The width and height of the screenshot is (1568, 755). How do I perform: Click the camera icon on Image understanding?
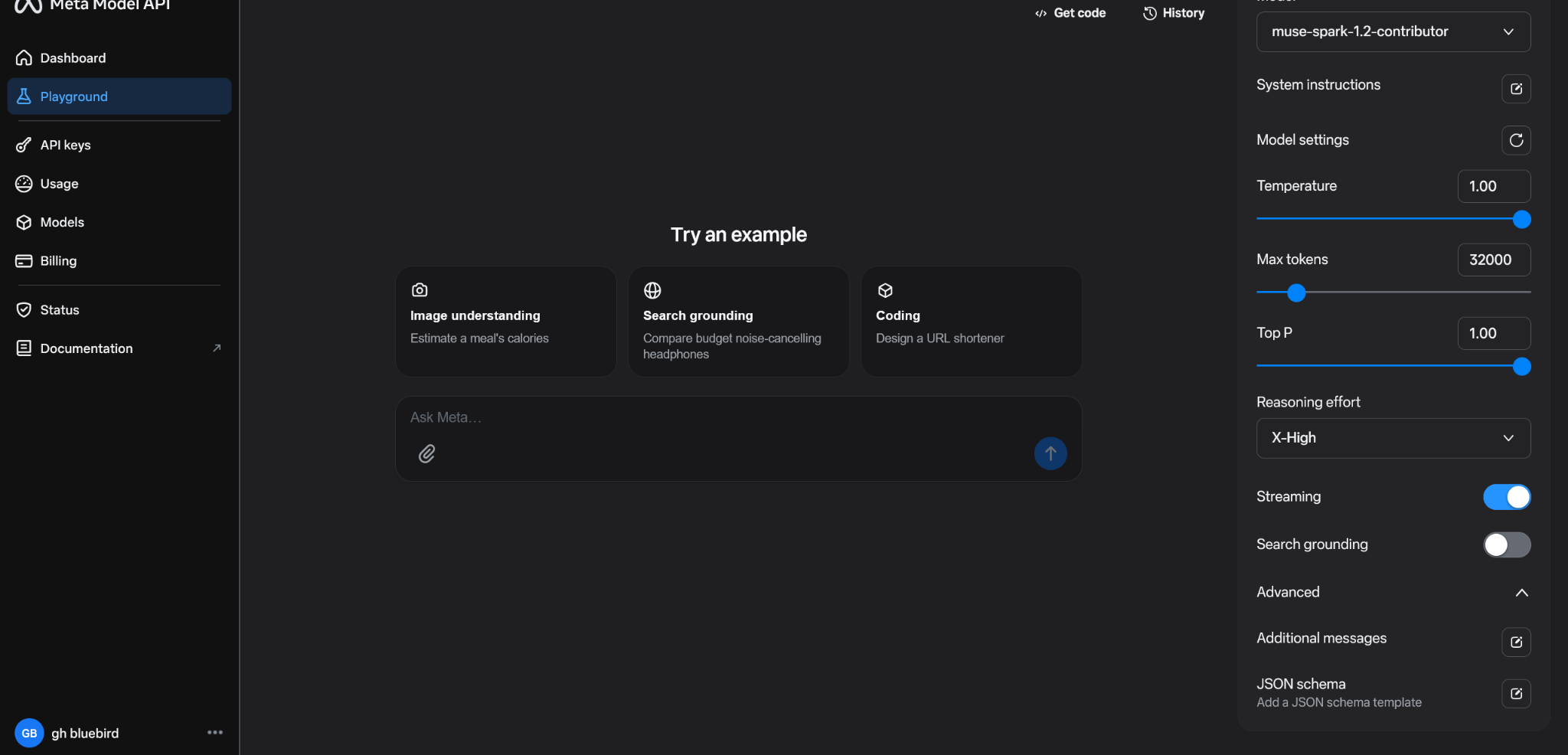(x=420, y=290)
